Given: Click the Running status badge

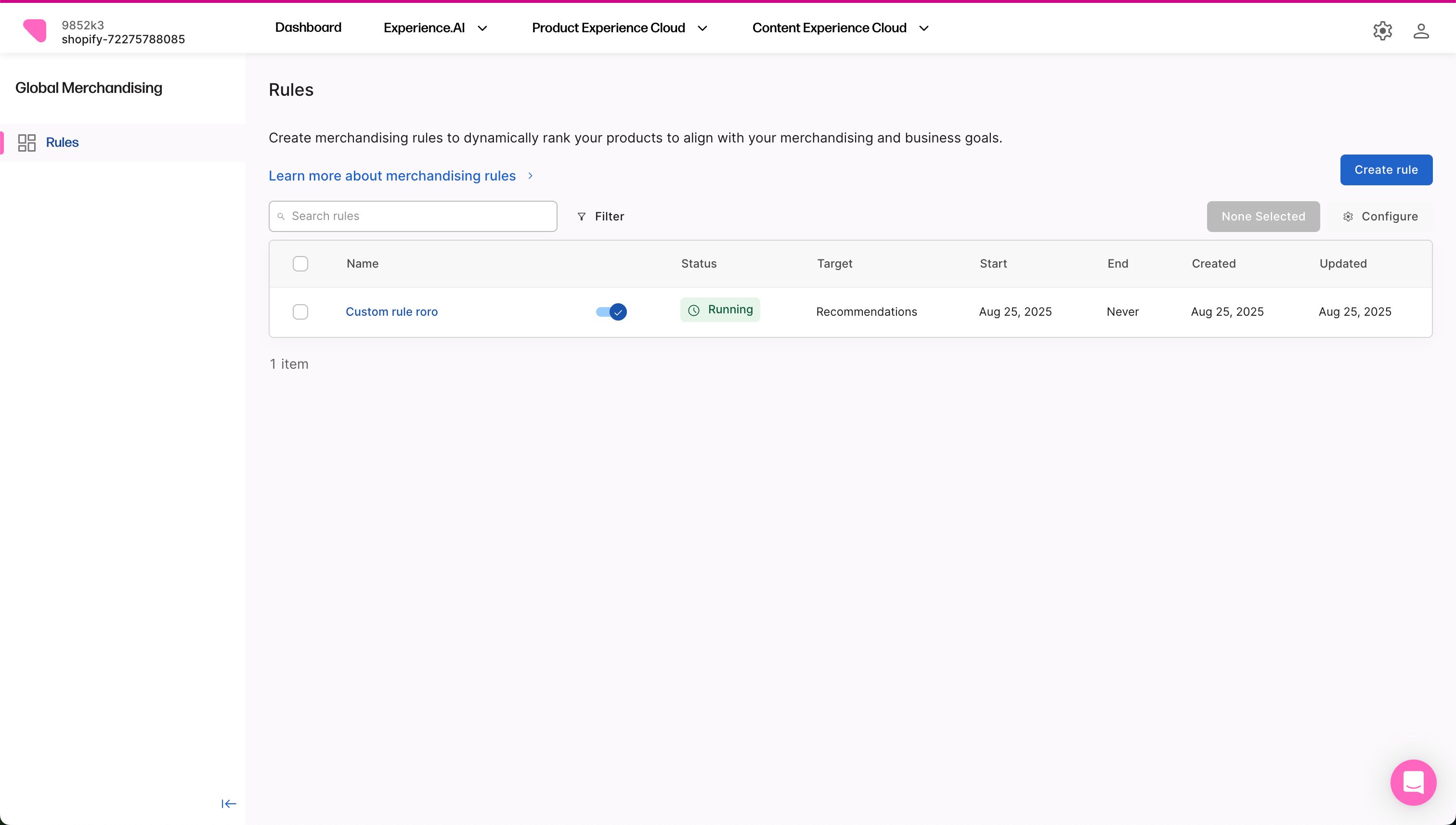Looking at the screenshot, I should tap(720, 310).
